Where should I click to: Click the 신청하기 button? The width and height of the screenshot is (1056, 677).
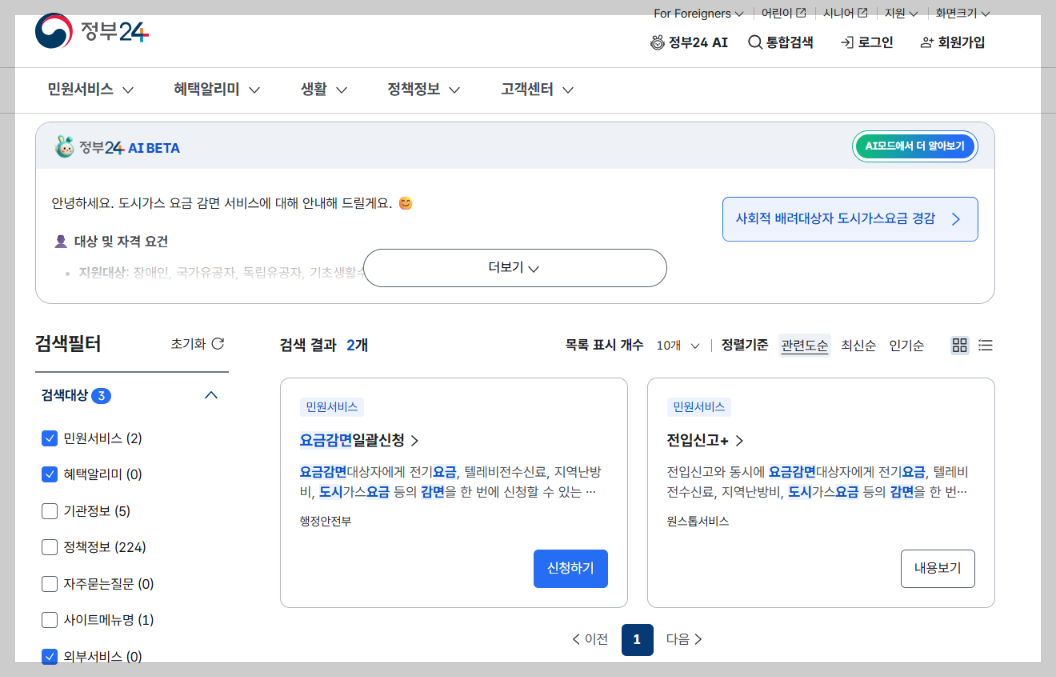(x=570, y=569)
